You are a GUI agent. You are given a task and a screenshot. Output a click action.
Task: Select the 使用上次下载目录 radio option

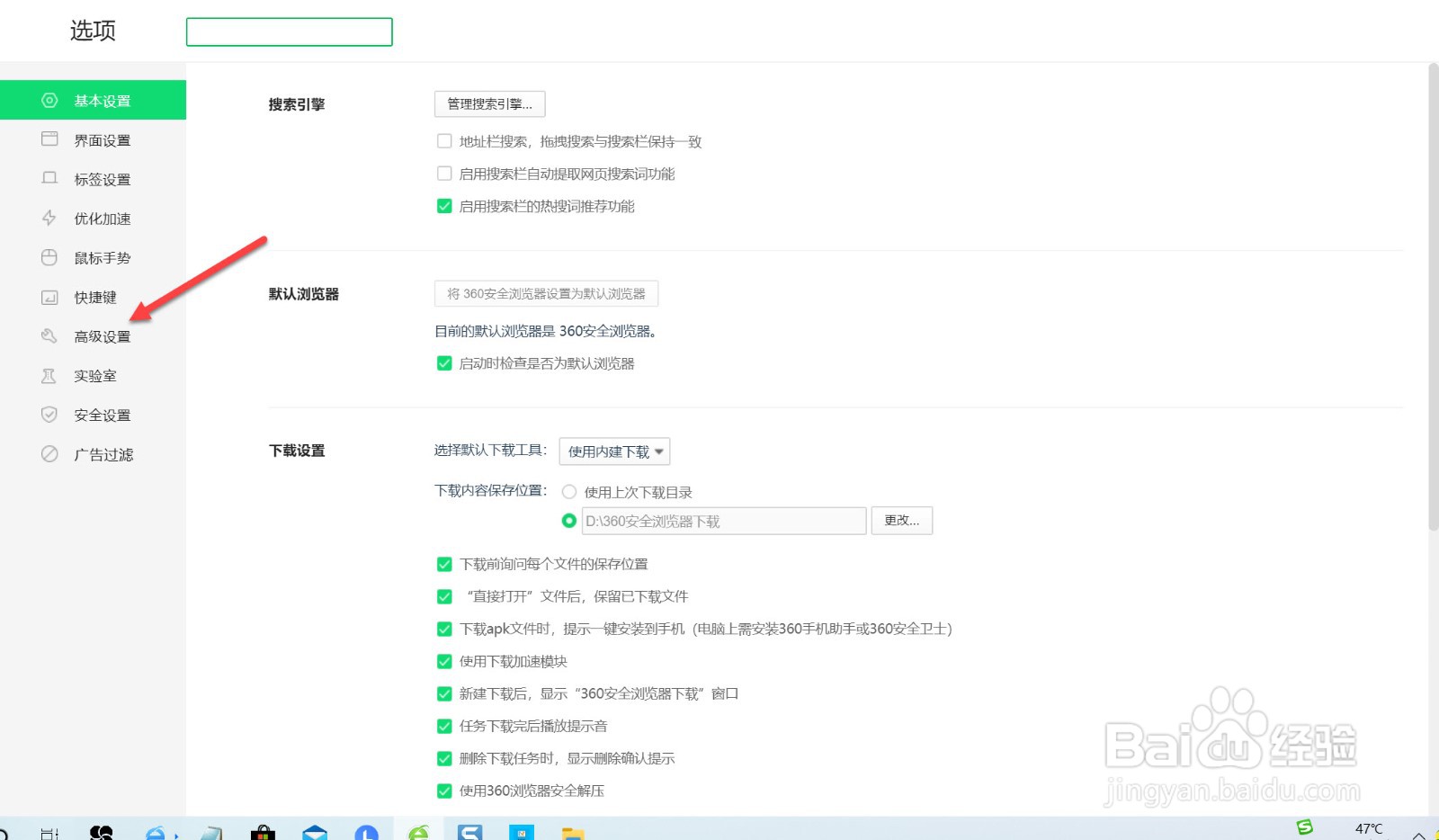[x=569, y=492]
